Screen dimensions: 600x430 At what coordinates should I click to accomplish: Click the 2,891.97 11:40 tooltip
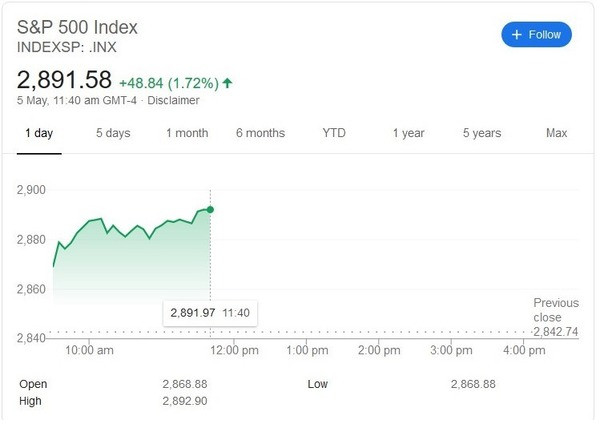pyautogui.click(x=210, y=313)
